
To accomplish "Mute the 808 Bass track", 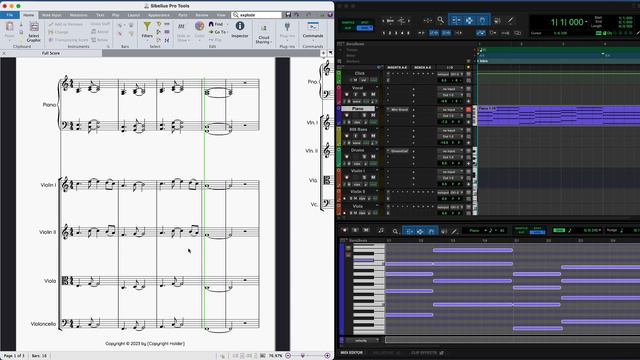I will pos(373,136).
